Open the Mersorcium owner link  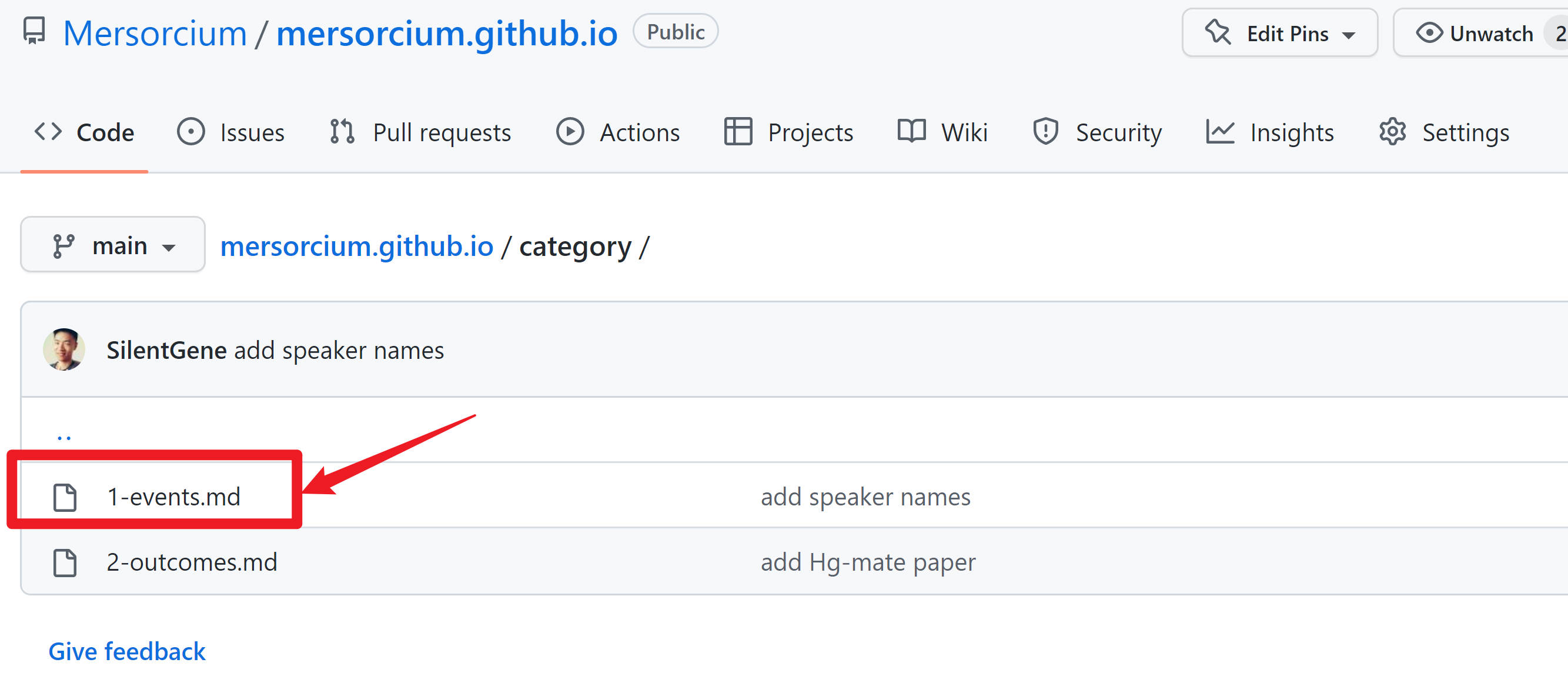155,33
